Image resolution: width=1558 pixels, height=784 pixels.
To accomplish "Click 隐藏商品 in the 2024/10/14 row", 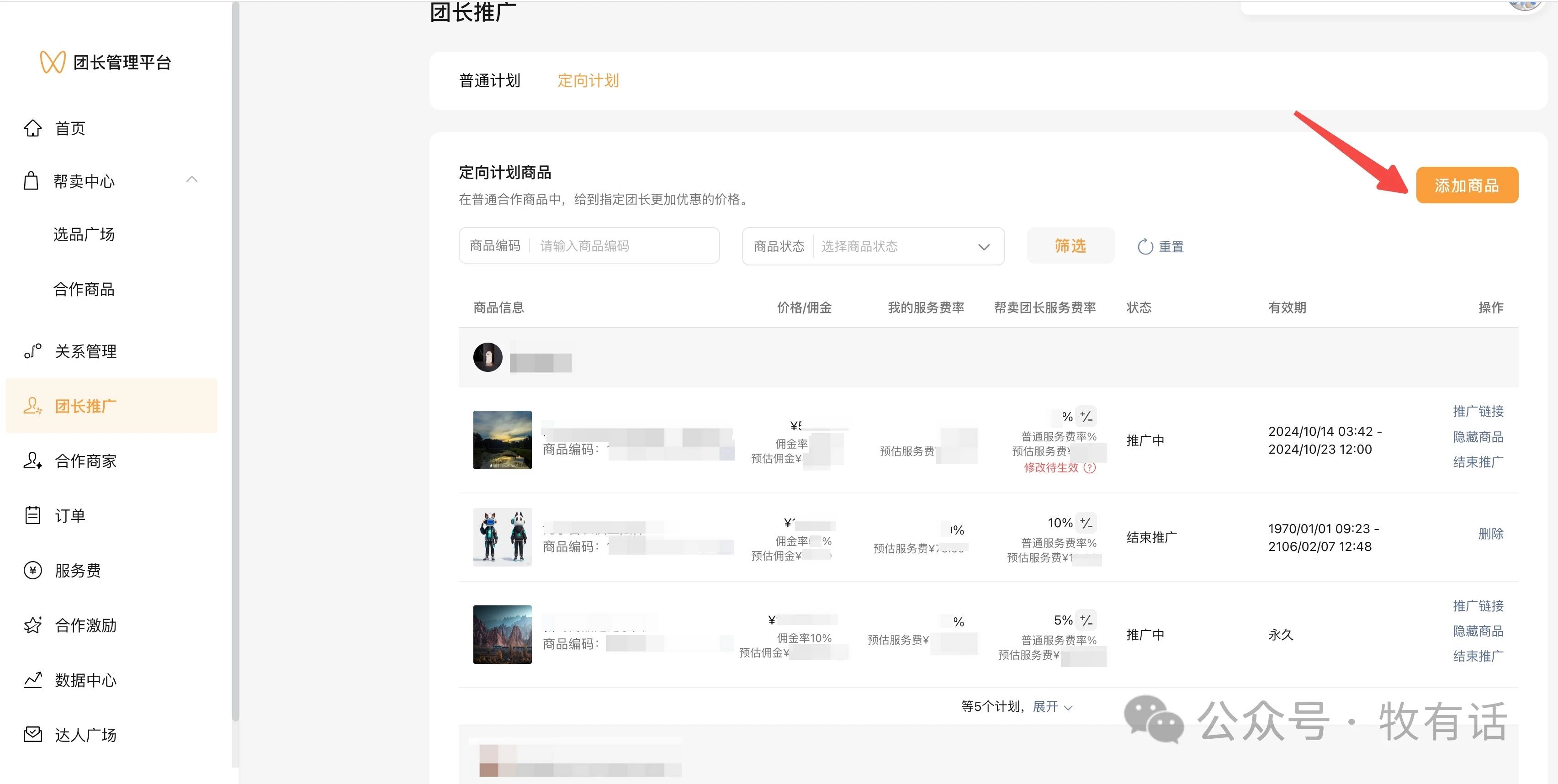I will pos(1478,437).
